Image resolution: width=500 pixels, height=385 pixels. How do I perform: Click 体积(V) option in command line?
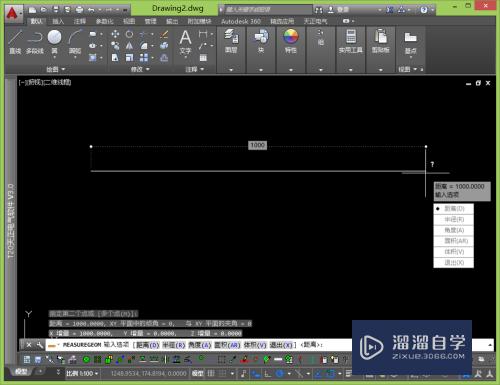click(x=255, y=345)
